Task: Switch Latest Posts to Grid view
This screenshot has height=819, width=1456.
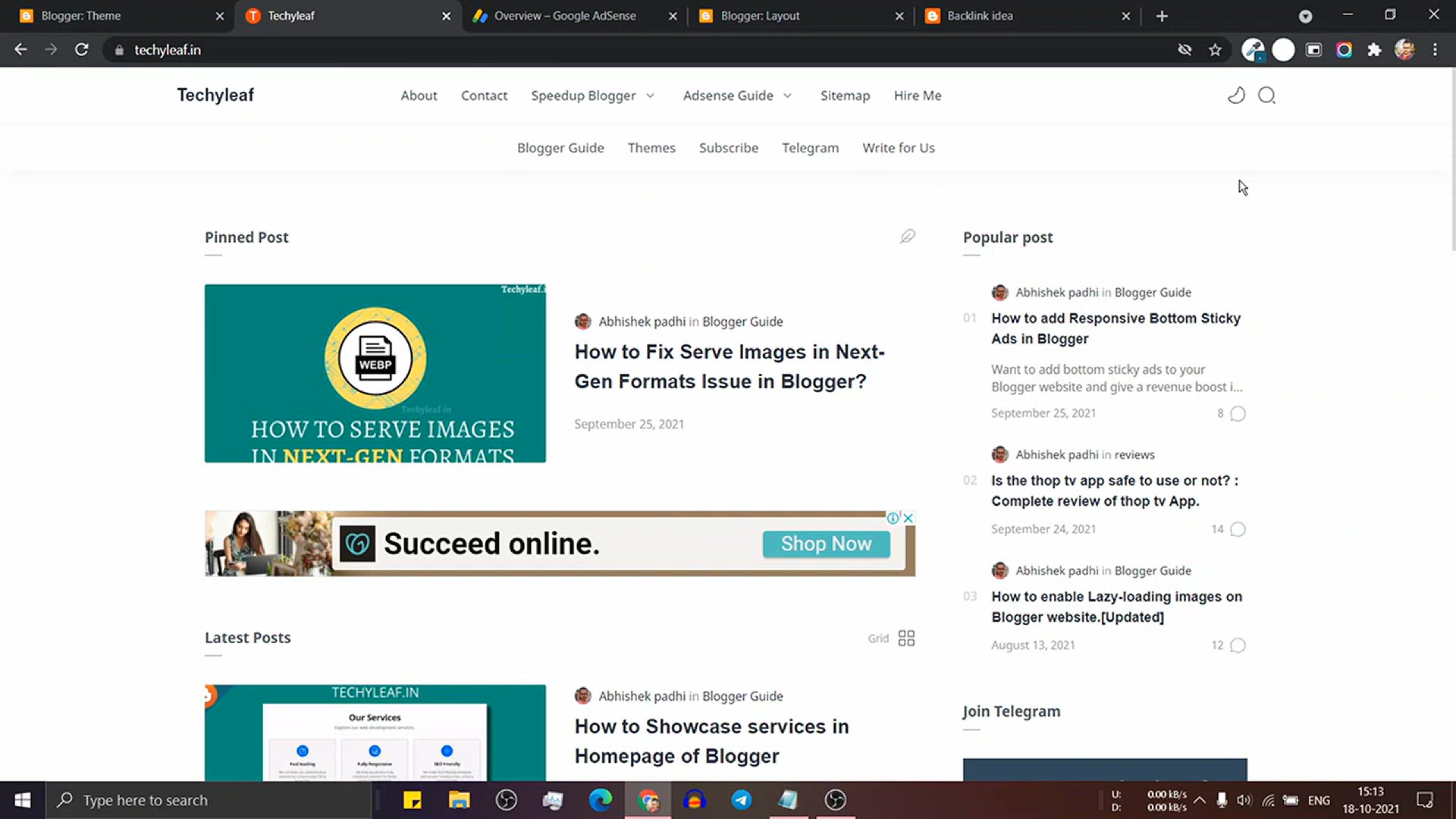Action: pos(892,638)
